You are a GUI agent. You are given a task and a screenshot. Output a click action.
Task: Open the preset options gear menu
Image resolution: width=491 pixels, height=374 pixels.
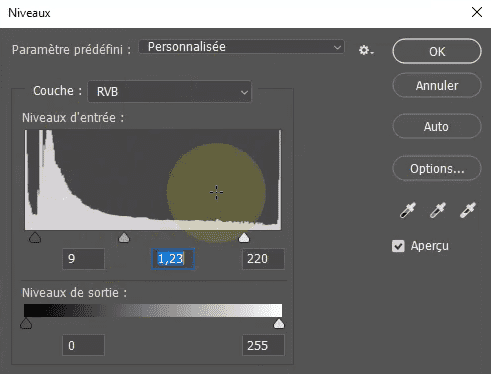click(x=366, y=50)
